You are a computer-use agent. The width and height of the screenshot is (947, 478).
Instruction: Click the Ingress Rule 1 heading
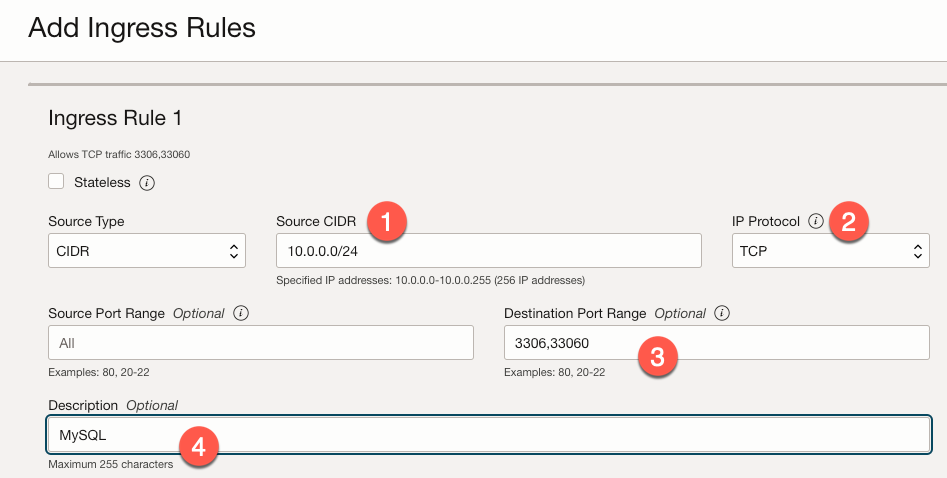click(115, 118)
